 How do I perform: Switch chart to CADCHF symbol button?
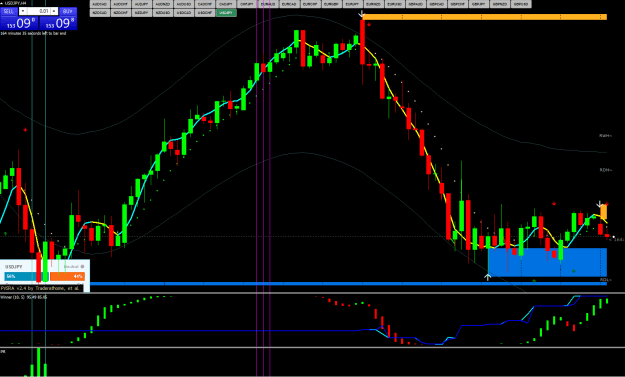(205, 4)
